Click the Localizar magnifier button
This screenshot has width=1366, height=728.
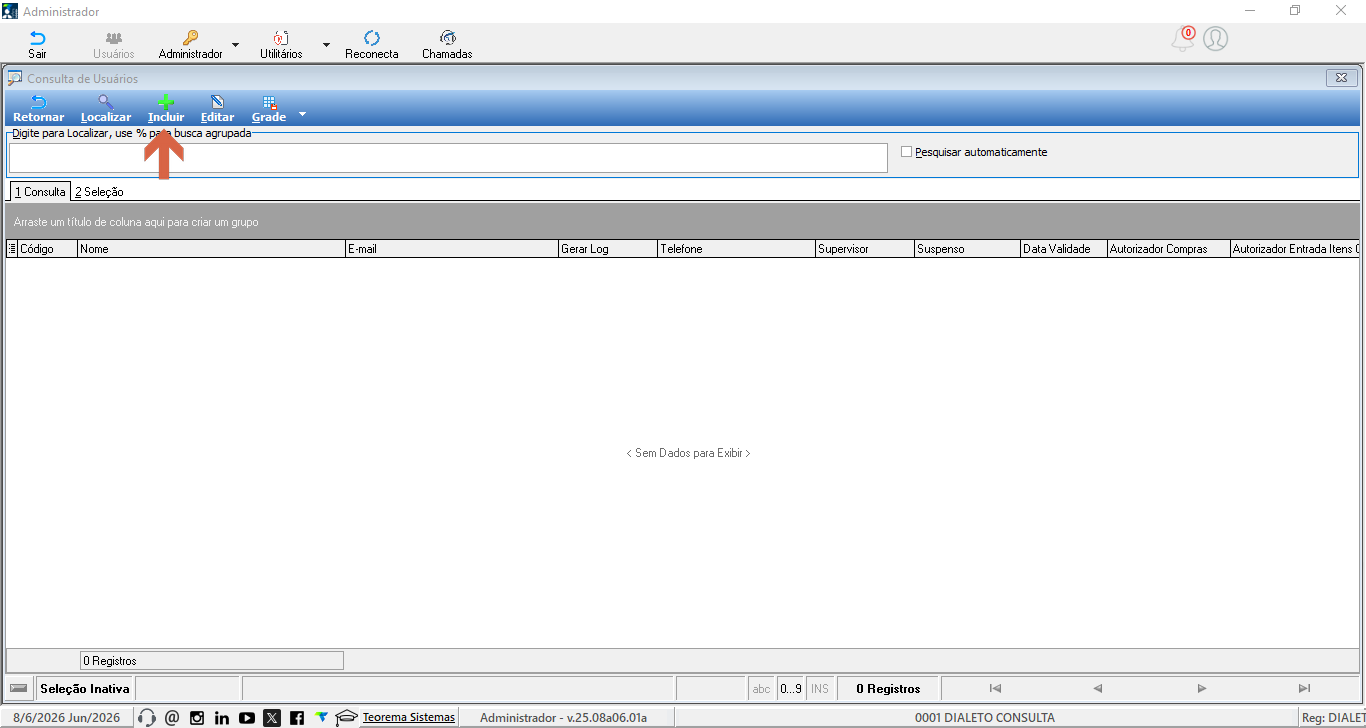[x=106, y=109]
